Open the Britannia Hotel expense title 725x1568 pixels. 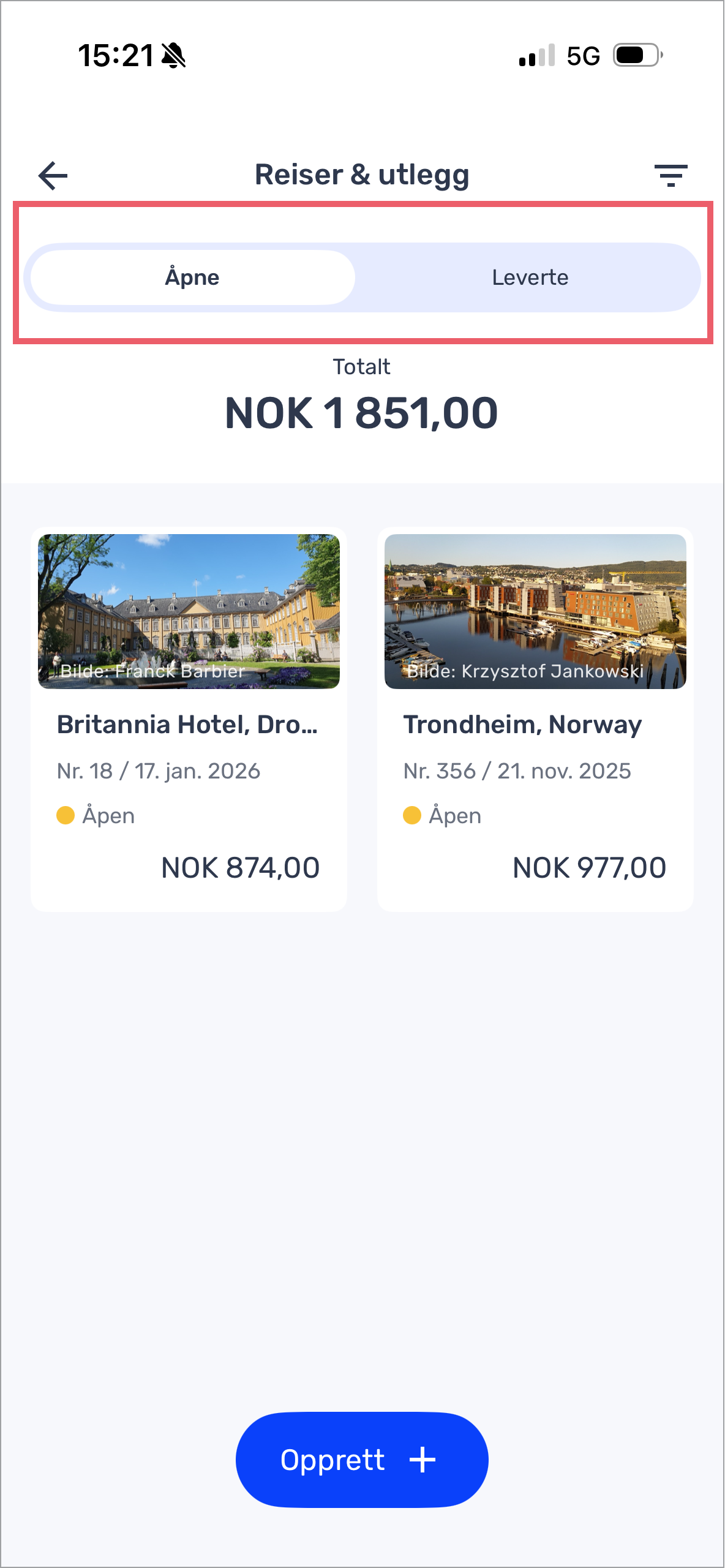pos(187,725)
